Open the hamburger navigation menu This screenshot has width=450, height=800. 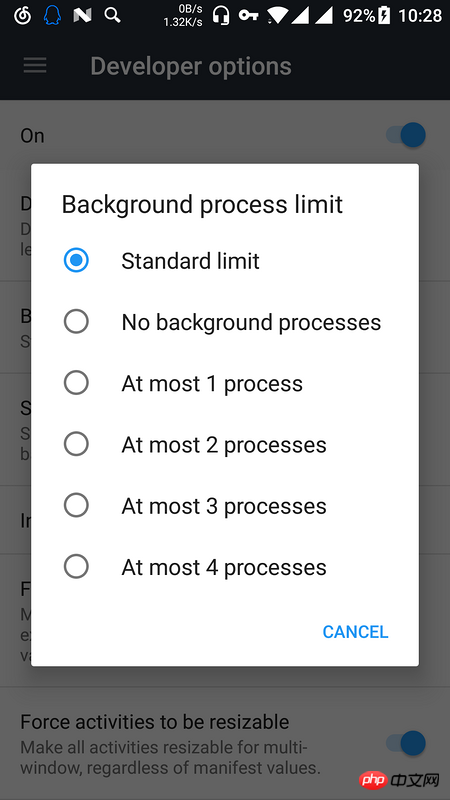[x=35, y=66]
